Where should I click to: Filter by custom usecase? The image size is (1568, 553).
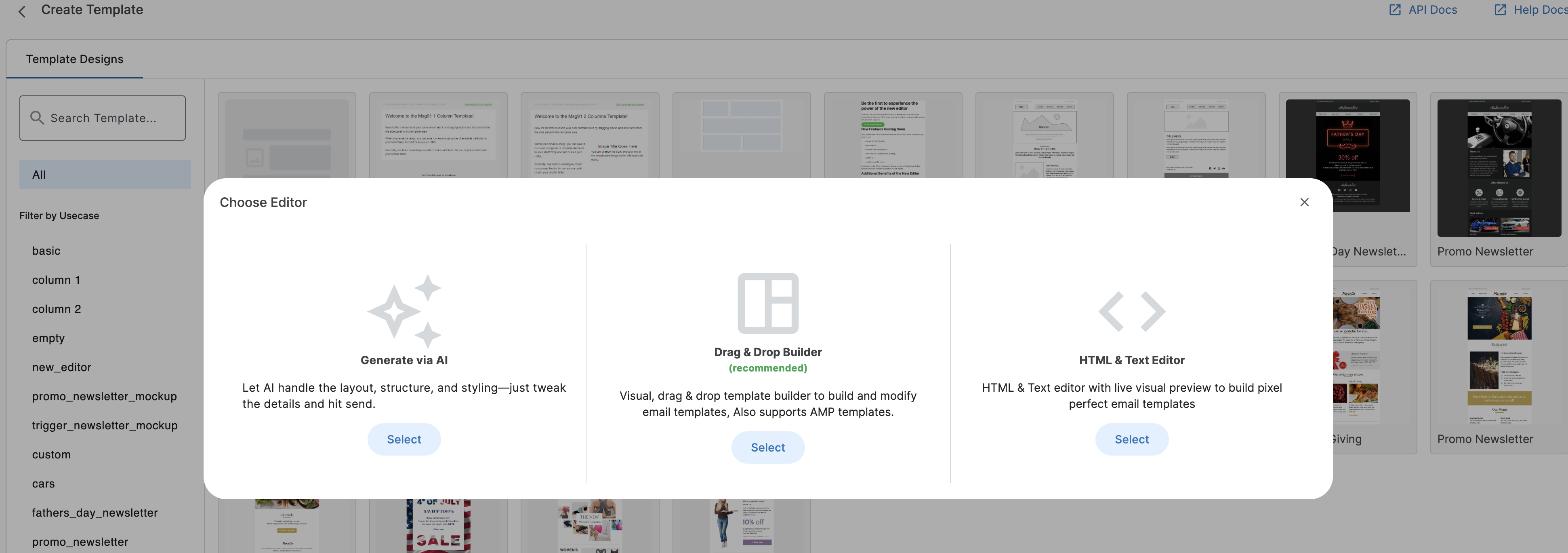[x=51, y=454]
